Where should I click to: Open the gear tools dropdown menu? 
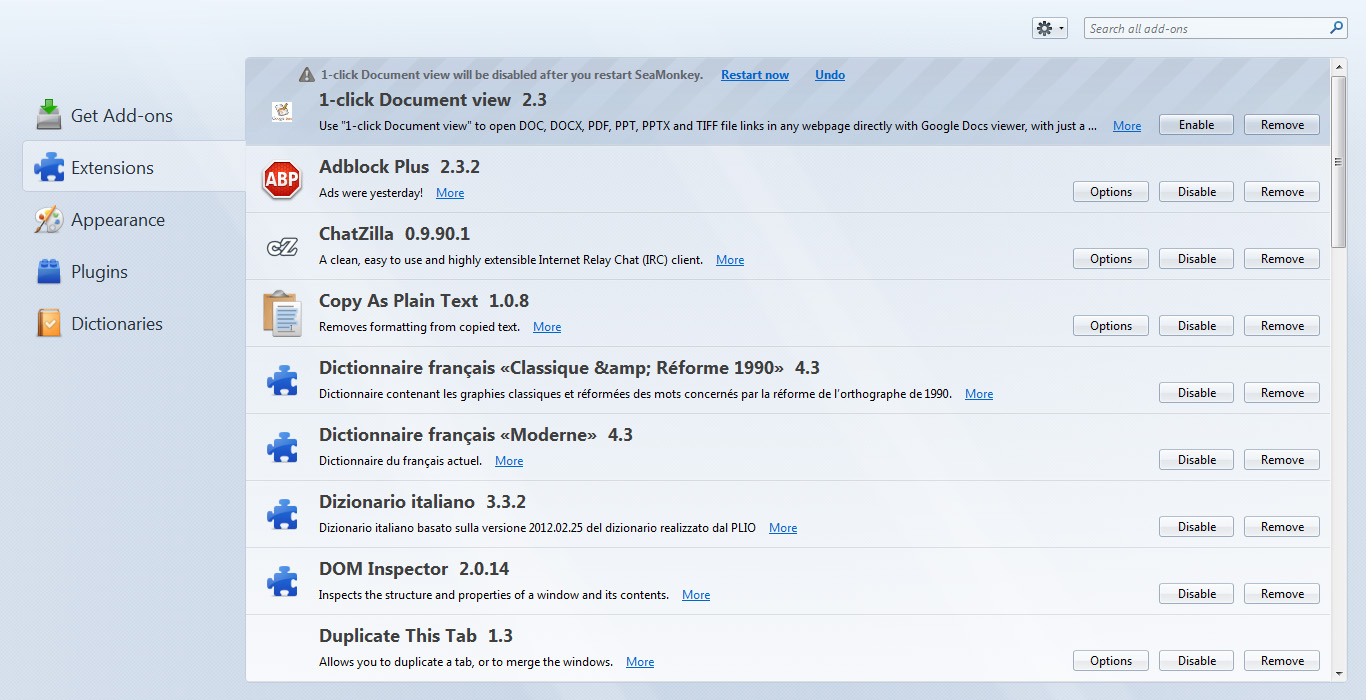1050,28
